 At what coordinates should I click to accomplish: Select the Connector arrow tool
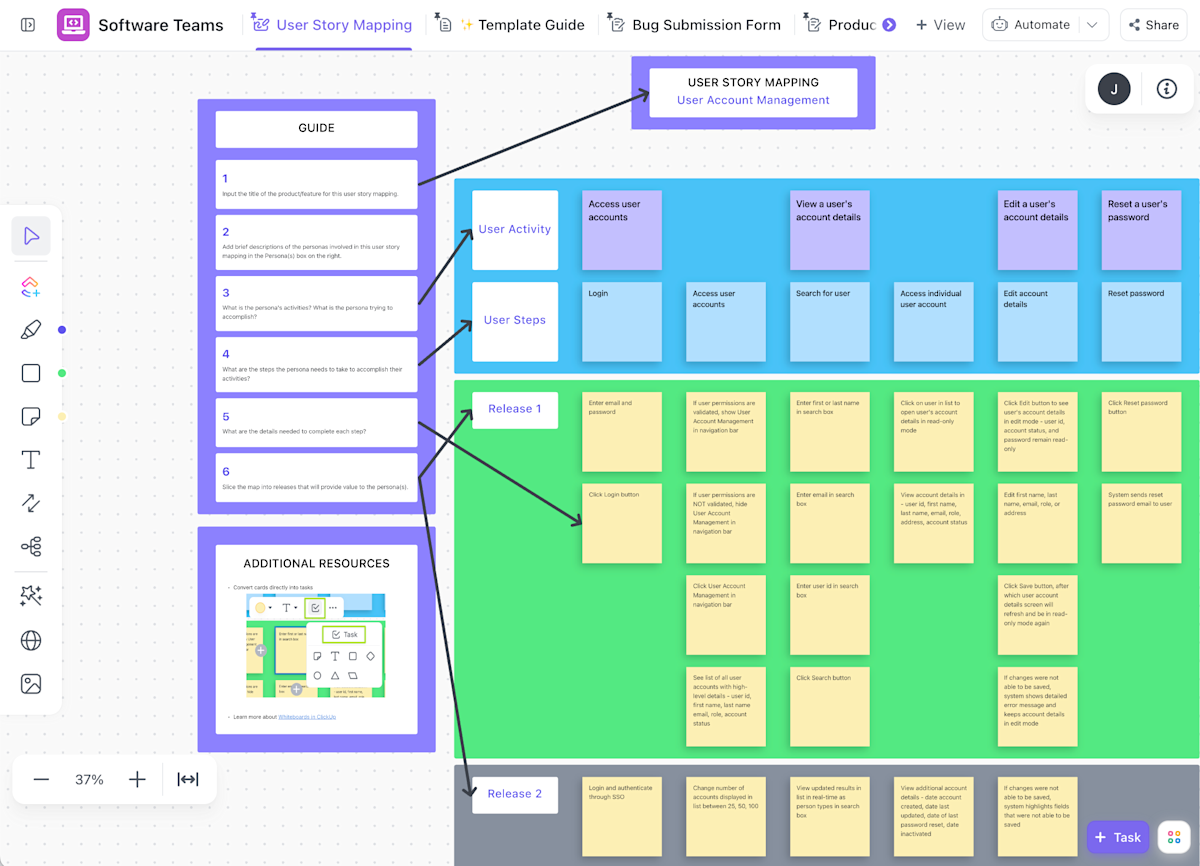pos(31,503)
